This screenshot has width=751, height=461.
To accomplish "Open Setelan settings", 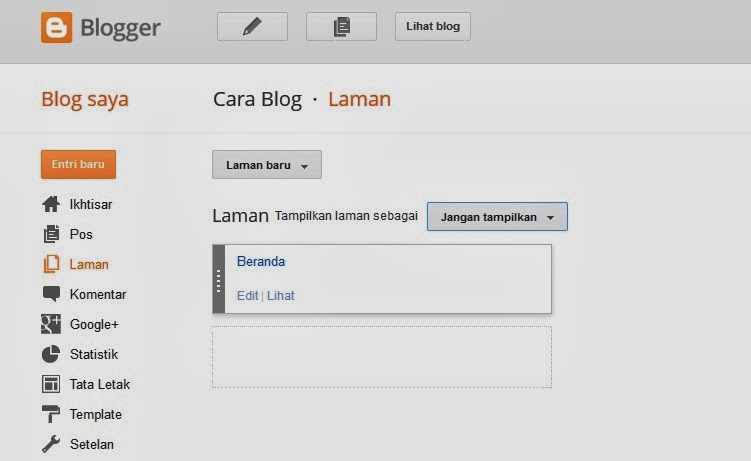I will [91, 444].
